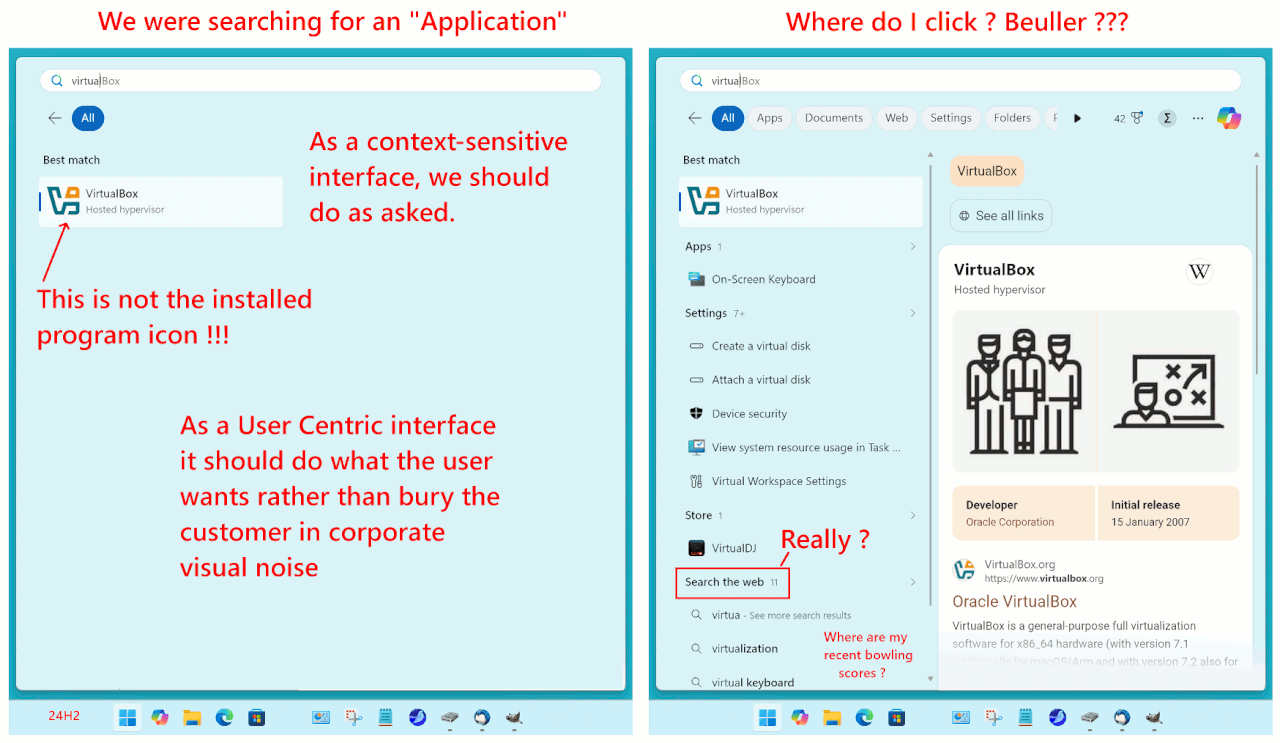Switch to the Apps filter tab
Viewport: 1280px width, 743px height.
[x=770, y=118]
